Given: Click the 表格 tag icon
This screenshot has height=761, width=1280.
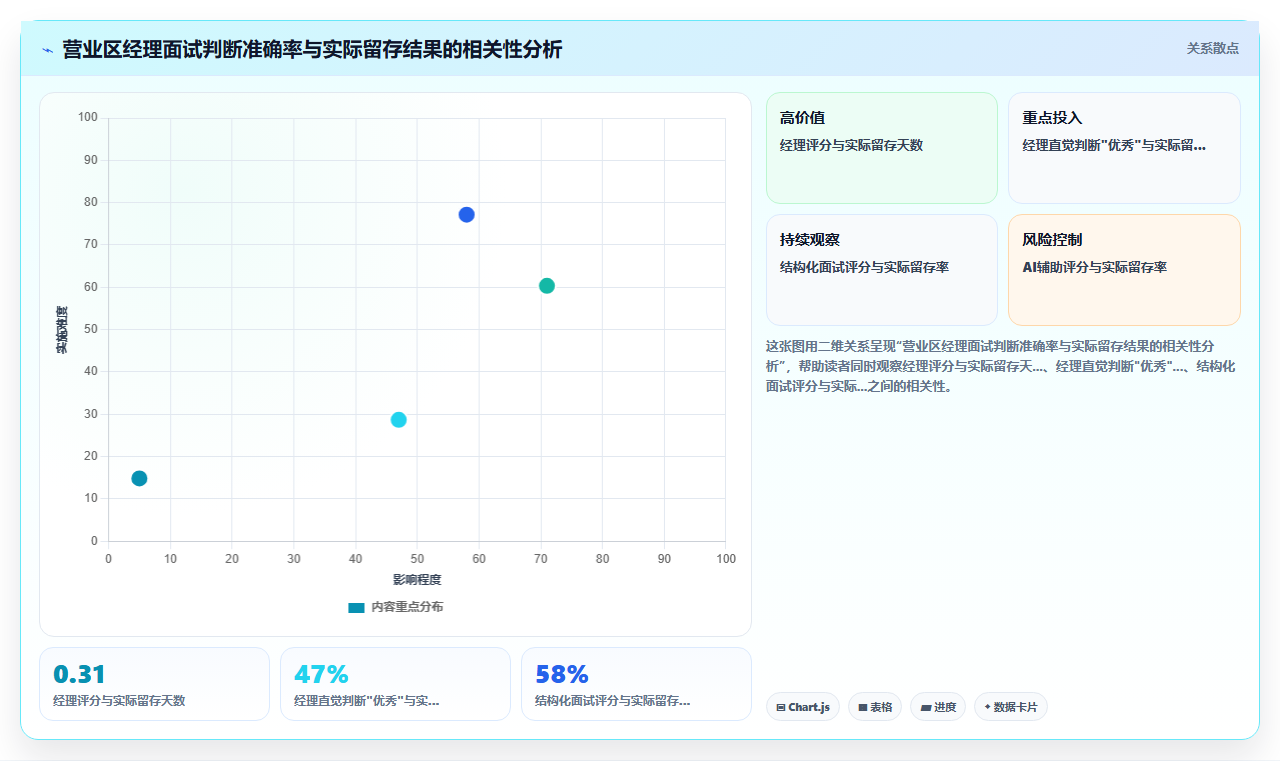Looking at the screenshot, I should (863, 707).
